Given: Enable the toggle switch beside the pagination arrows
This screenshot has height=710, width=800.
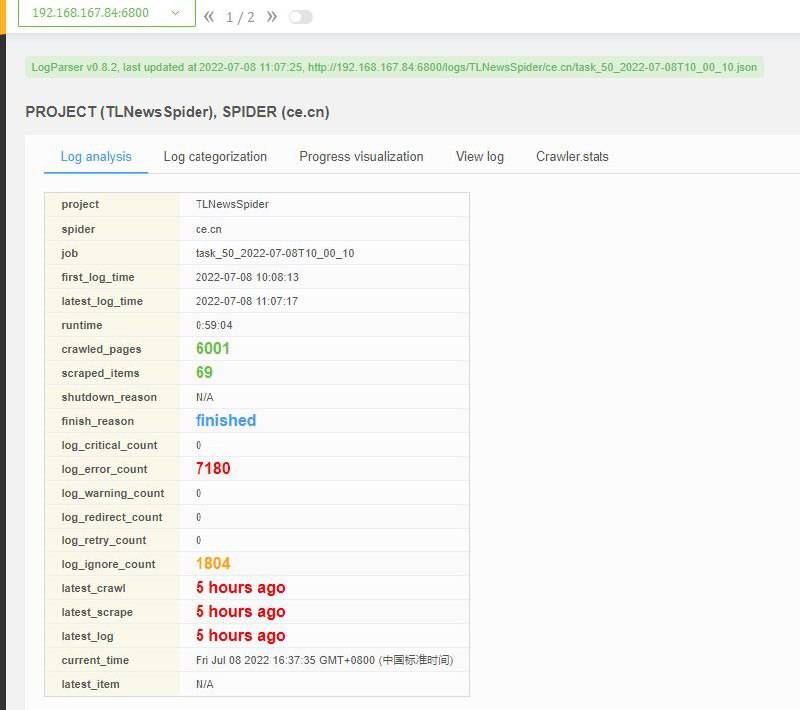Looking at the screenshot, I should click(x=298, y=16).
